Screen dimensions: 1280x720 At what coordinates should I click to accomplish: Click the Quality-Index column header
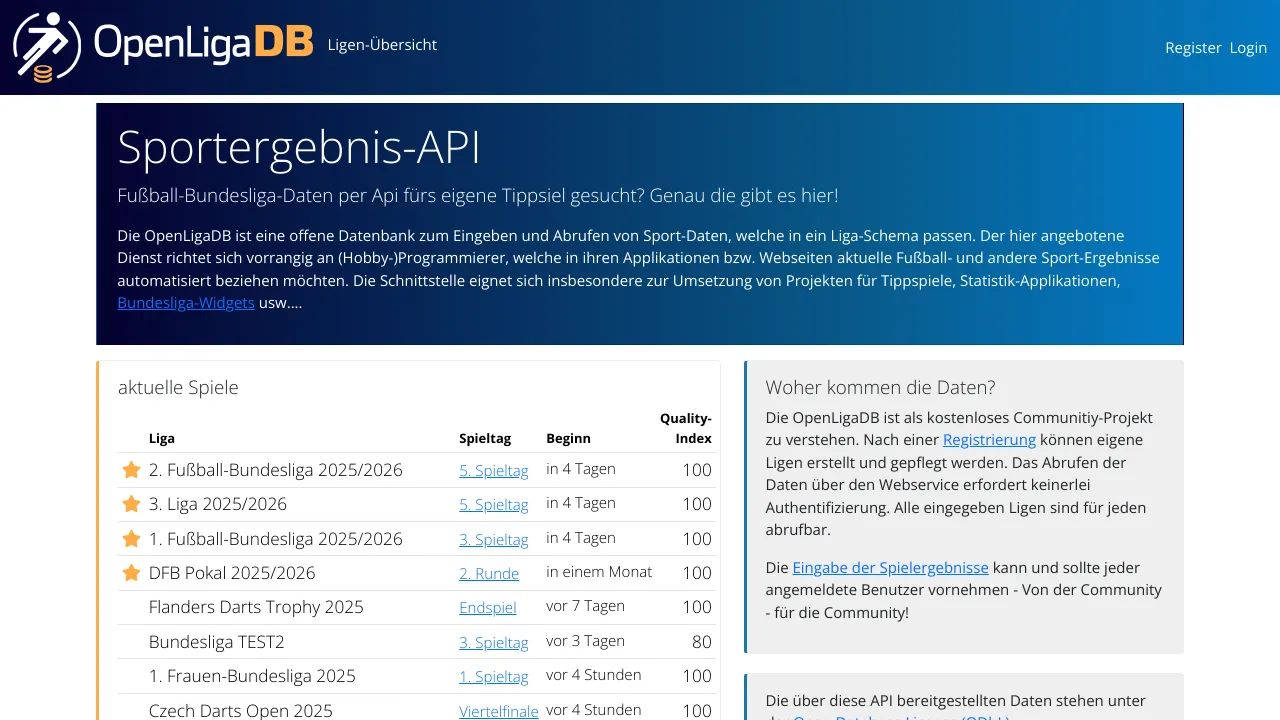click(686, 428)
